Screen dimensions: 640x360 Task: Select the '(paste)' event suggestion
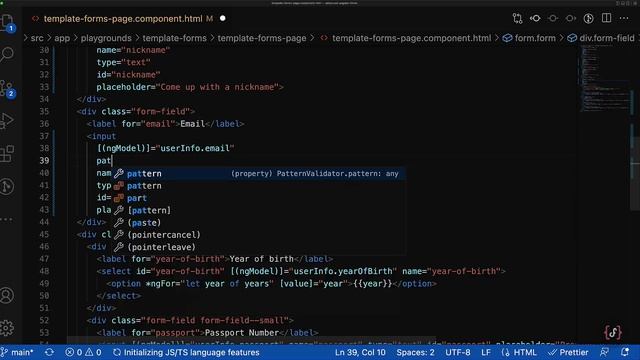pos(259,222)
